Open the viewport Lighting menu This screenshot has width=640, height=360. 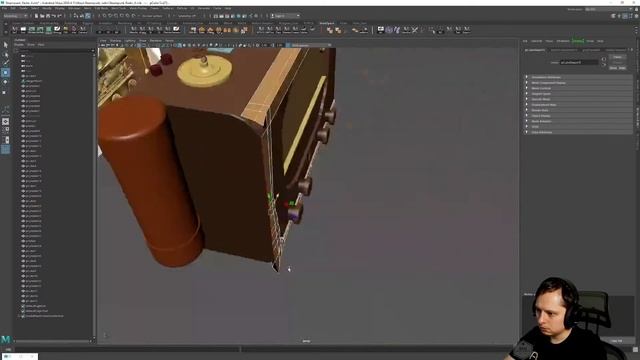130,40
